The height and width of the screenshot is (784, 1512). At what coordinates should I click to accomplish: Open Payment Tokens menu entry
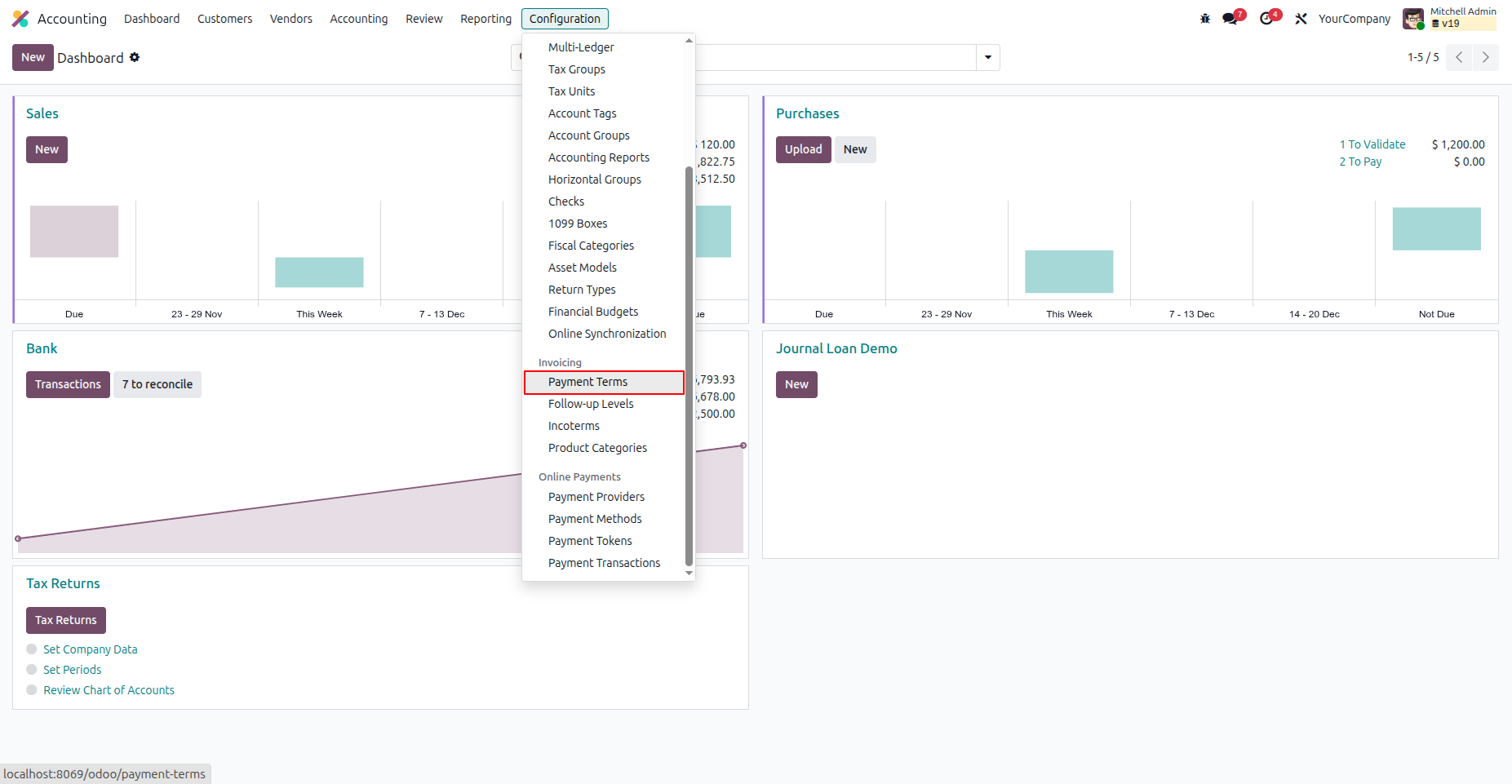point(604,541)
